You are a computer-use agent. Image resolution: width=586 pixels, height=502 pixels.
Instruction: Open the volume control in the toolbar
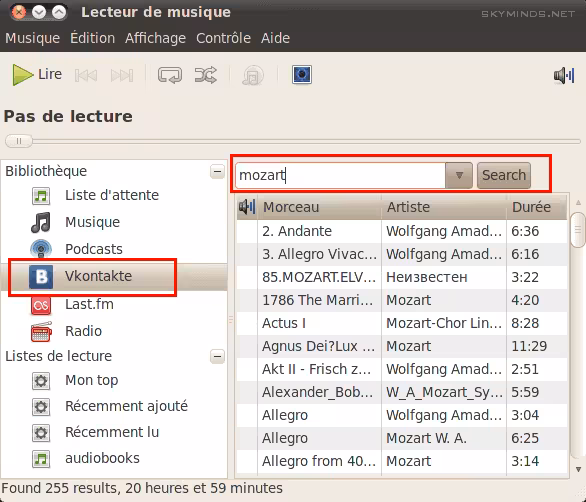click(x=564, y=76)
